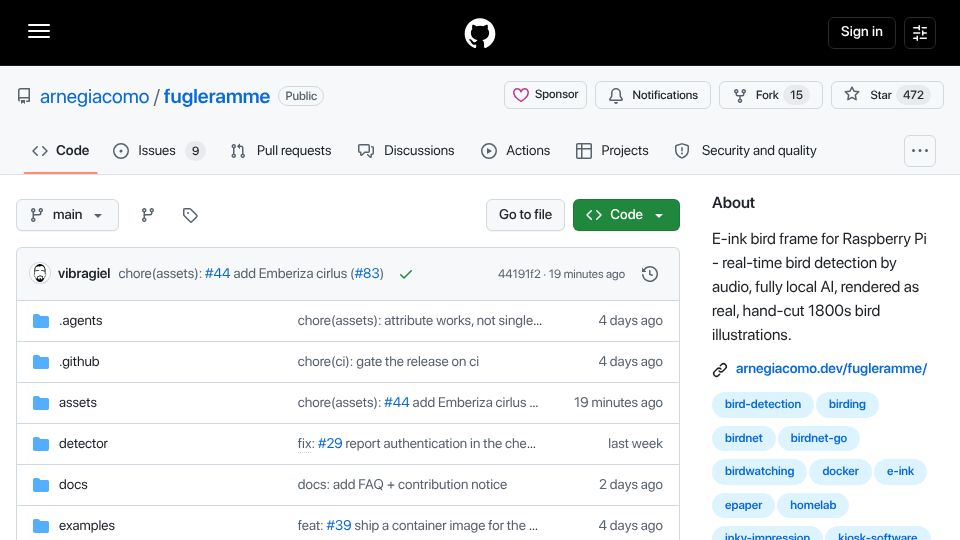Viewport: 960px width, 540px height.
Task: Select the birdnet topic tag
Action: tap(743, 438)
